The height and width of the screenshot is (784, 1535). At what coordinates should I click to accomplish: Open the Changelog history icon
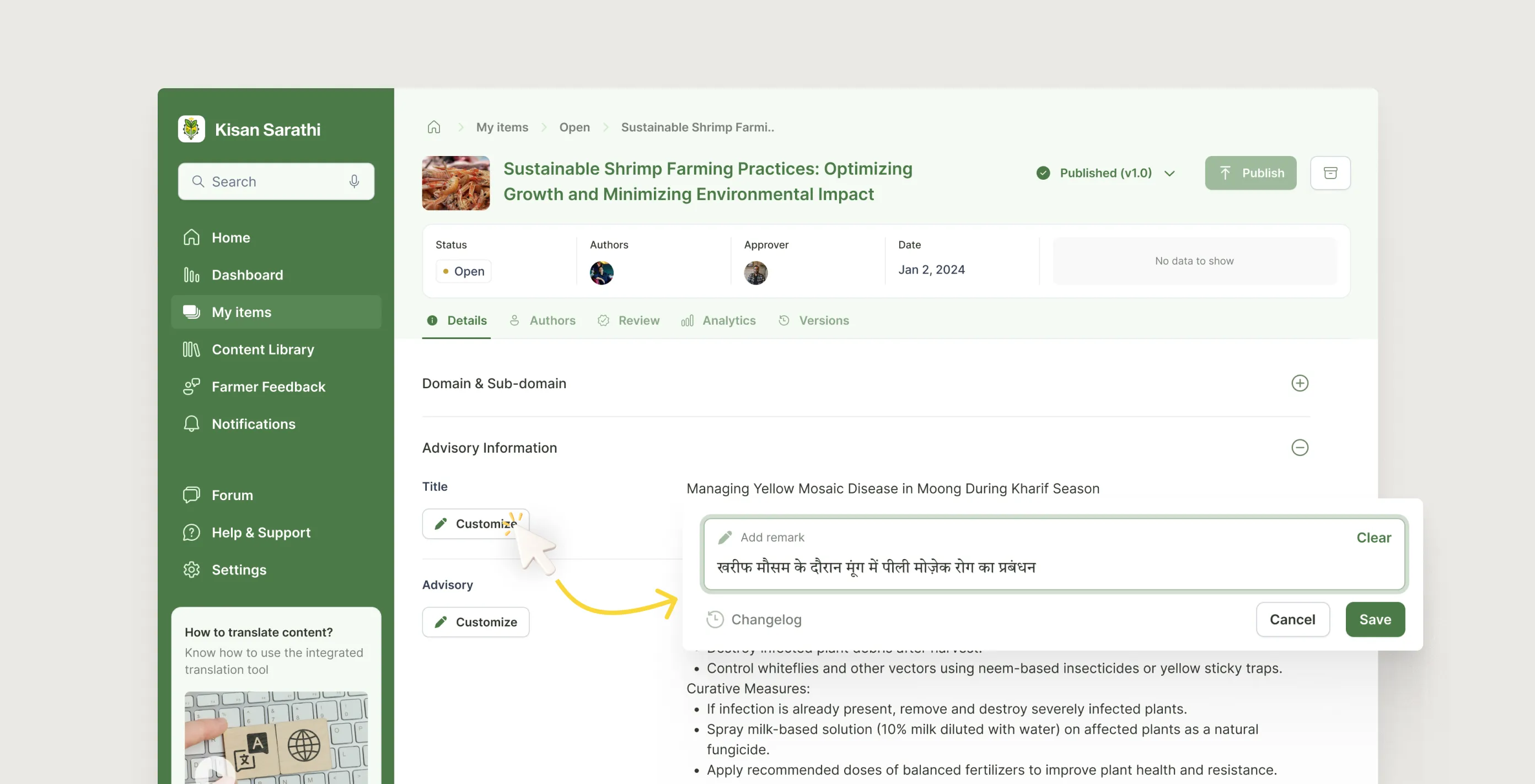[715, 620]
